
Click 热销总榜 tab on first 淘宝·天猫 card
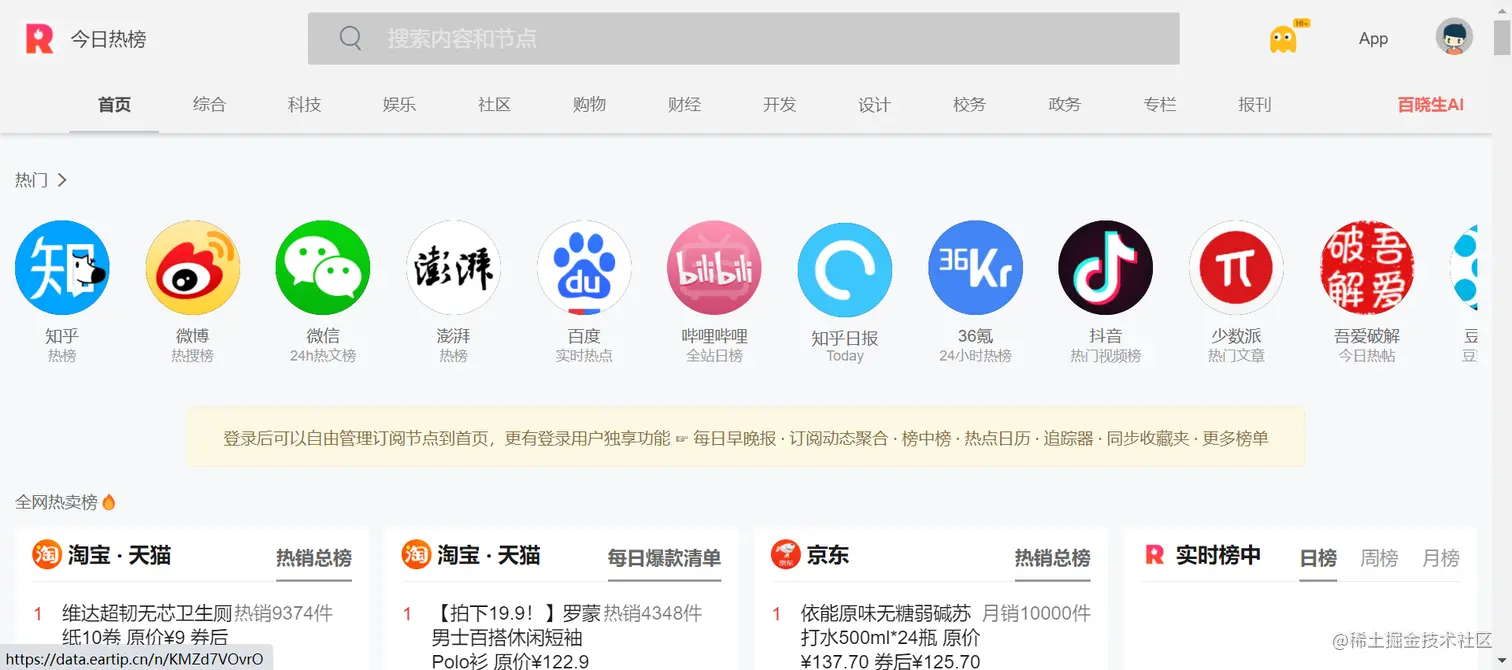[x=314, y=558]
